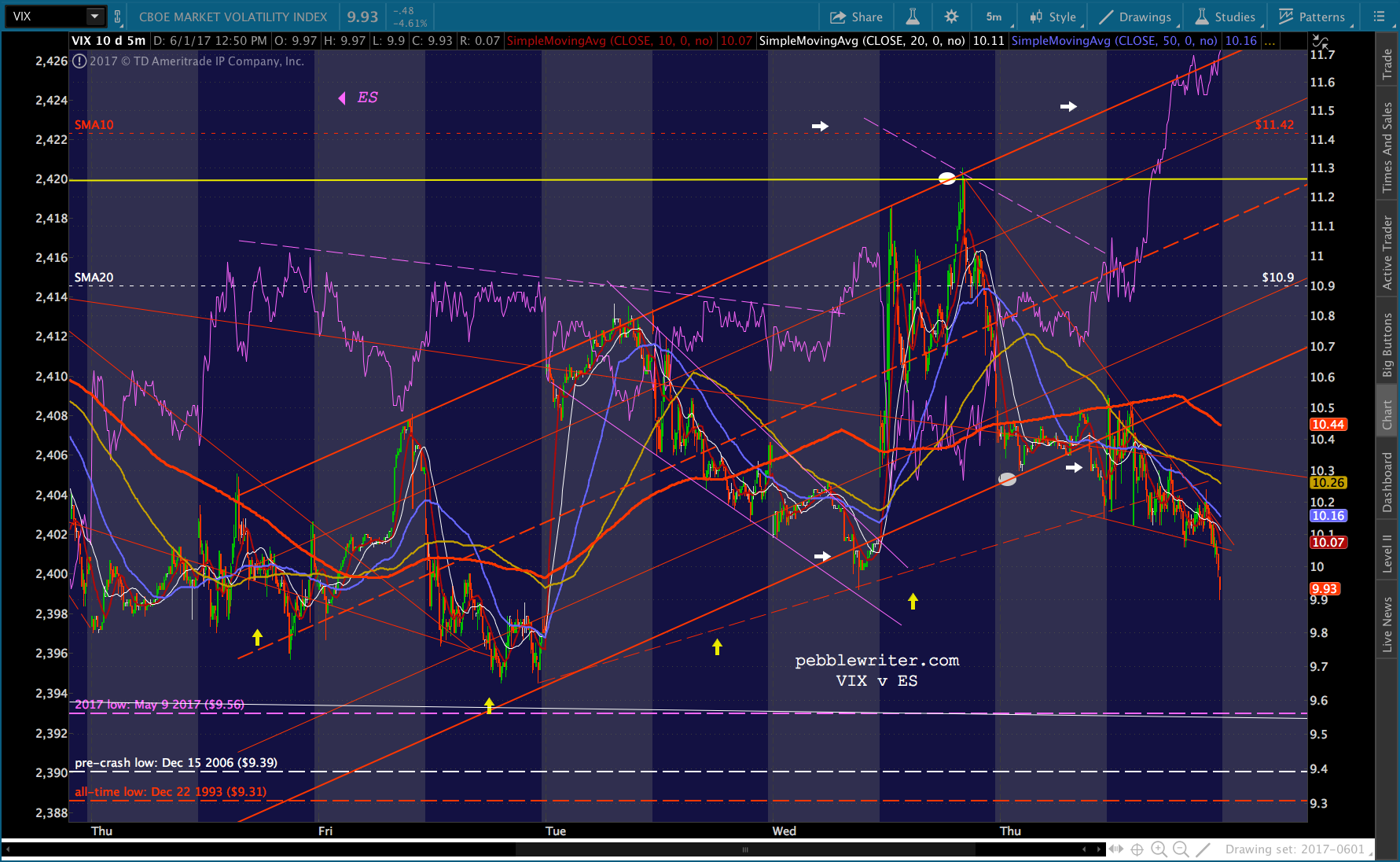Click the Wed date label on time axis
The image size is (1400, 862).
pos(785,831)
